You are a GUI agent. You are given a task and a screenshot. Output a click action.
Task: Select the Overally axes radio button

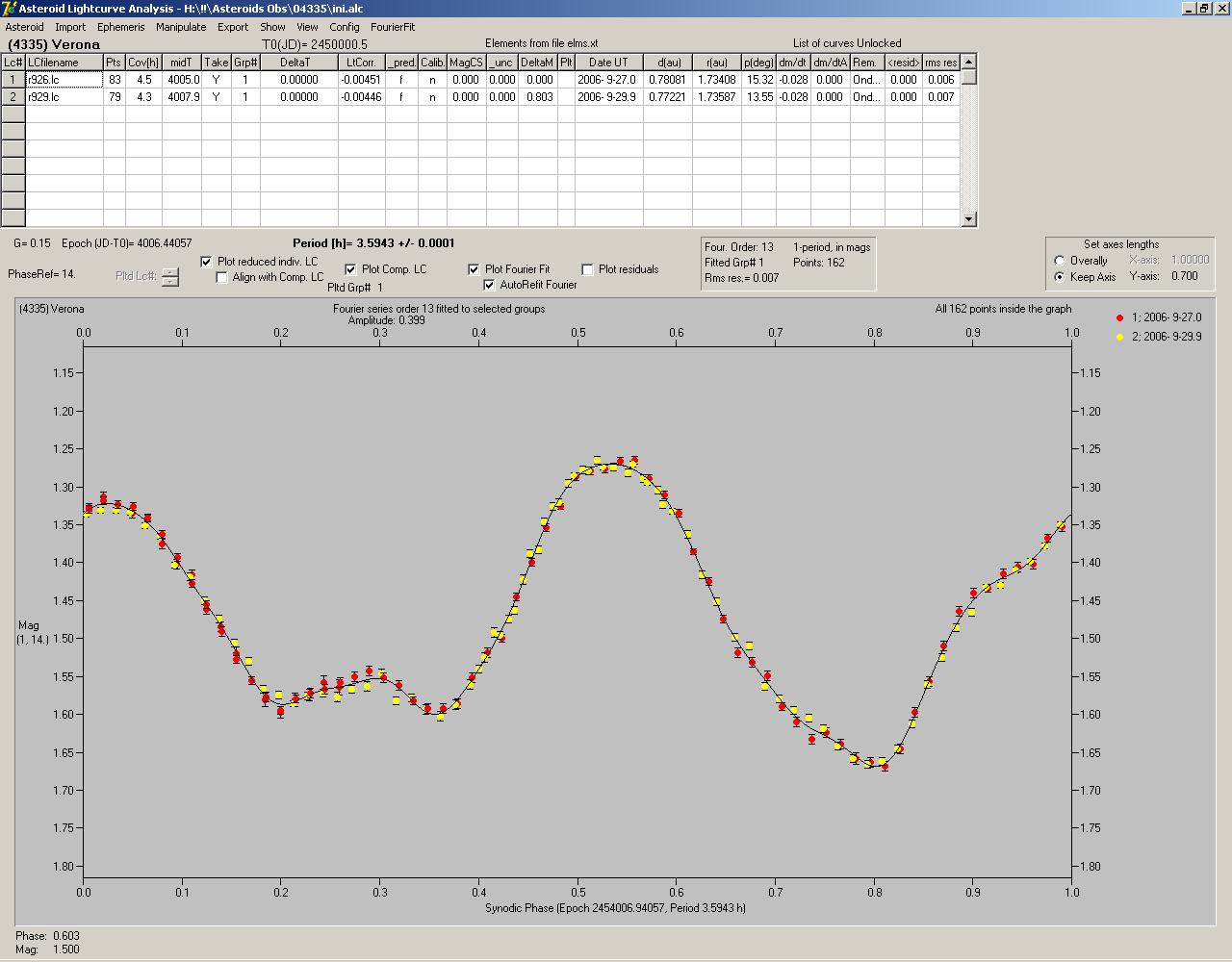[1060, 261]
